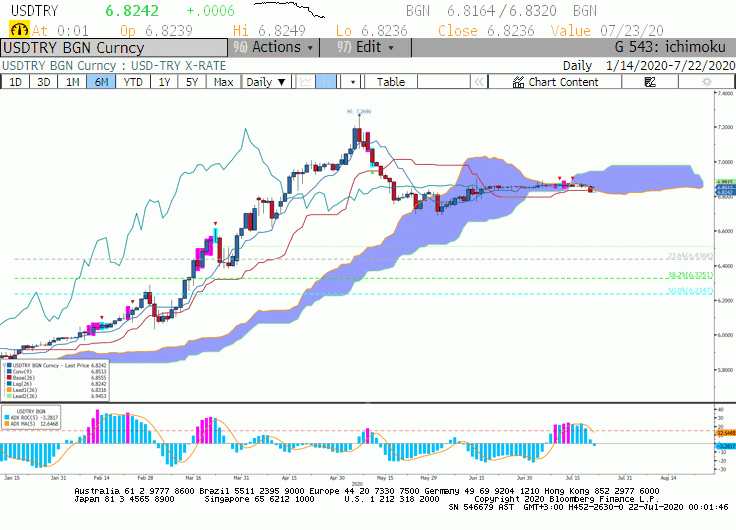Click the Chart Content bar-chart icon
The image size is (736, 530).
(x=518, y=82)
